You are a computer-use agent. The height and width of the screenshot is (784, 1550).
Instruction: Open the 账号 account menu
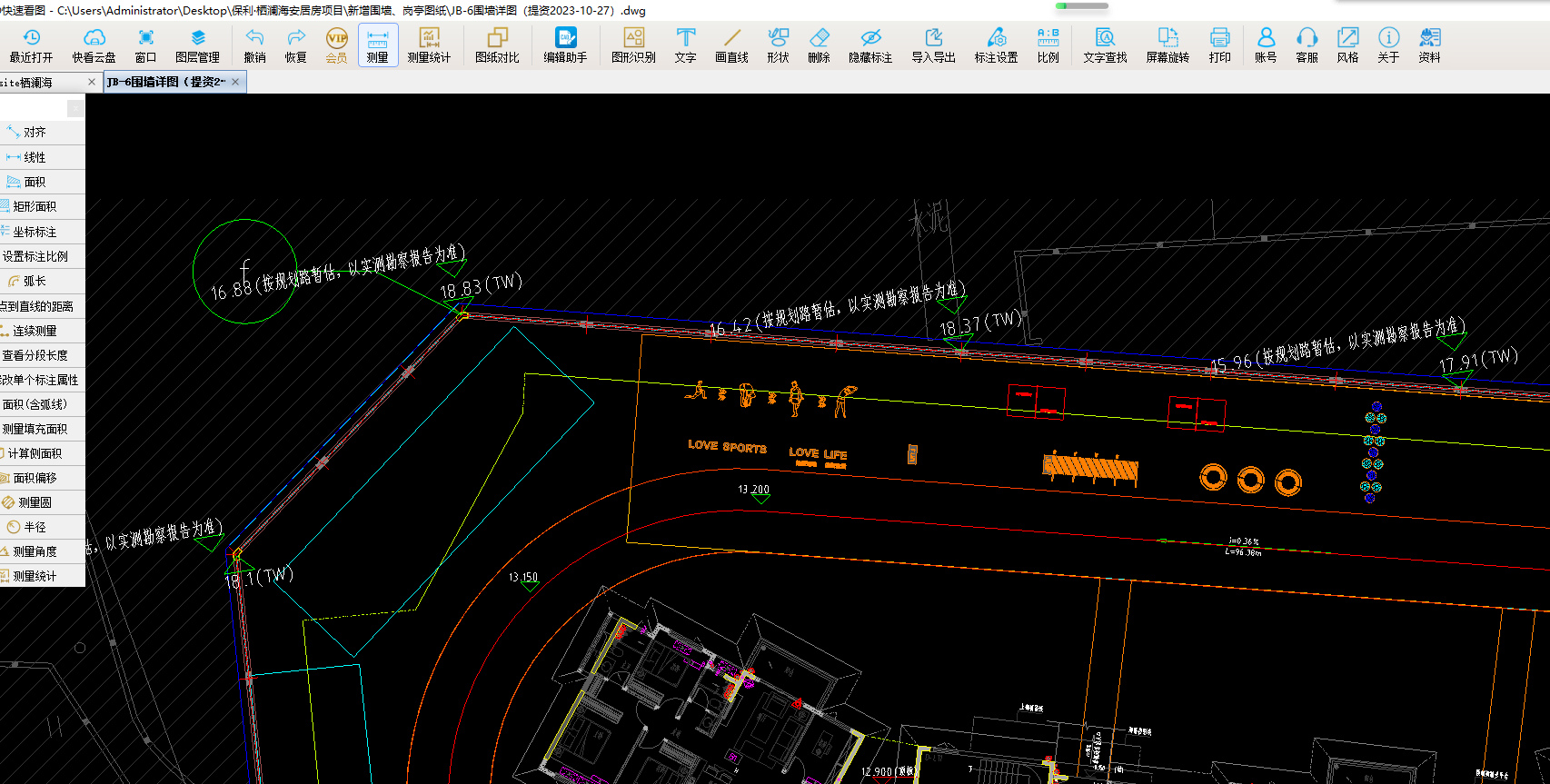coord(1266,45)
